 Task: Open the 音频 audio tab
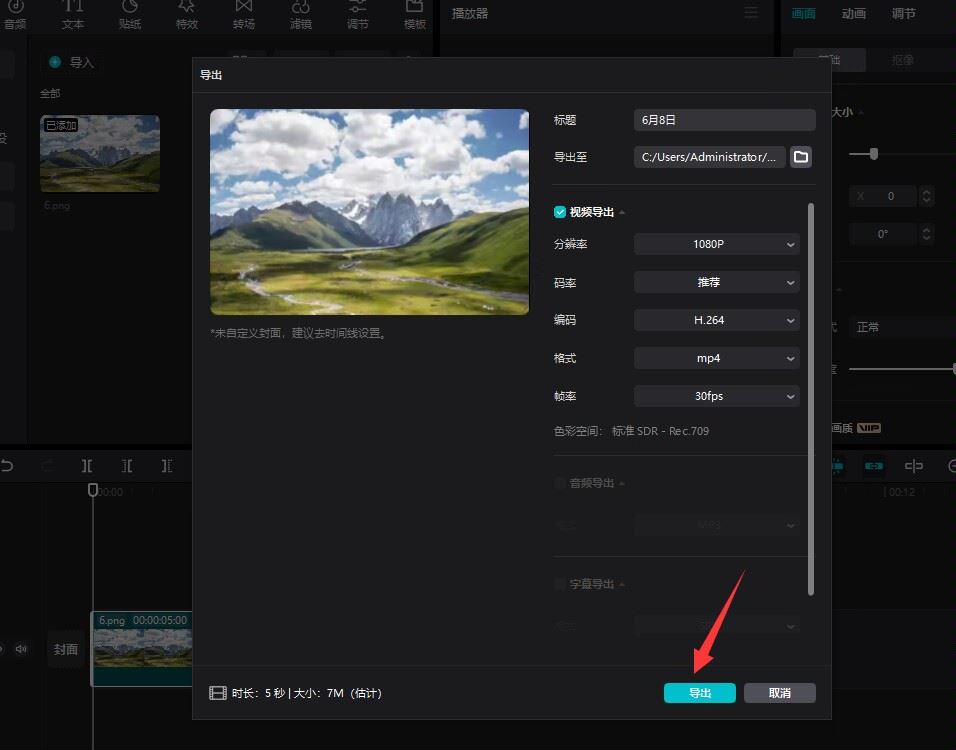coord(15,15)
